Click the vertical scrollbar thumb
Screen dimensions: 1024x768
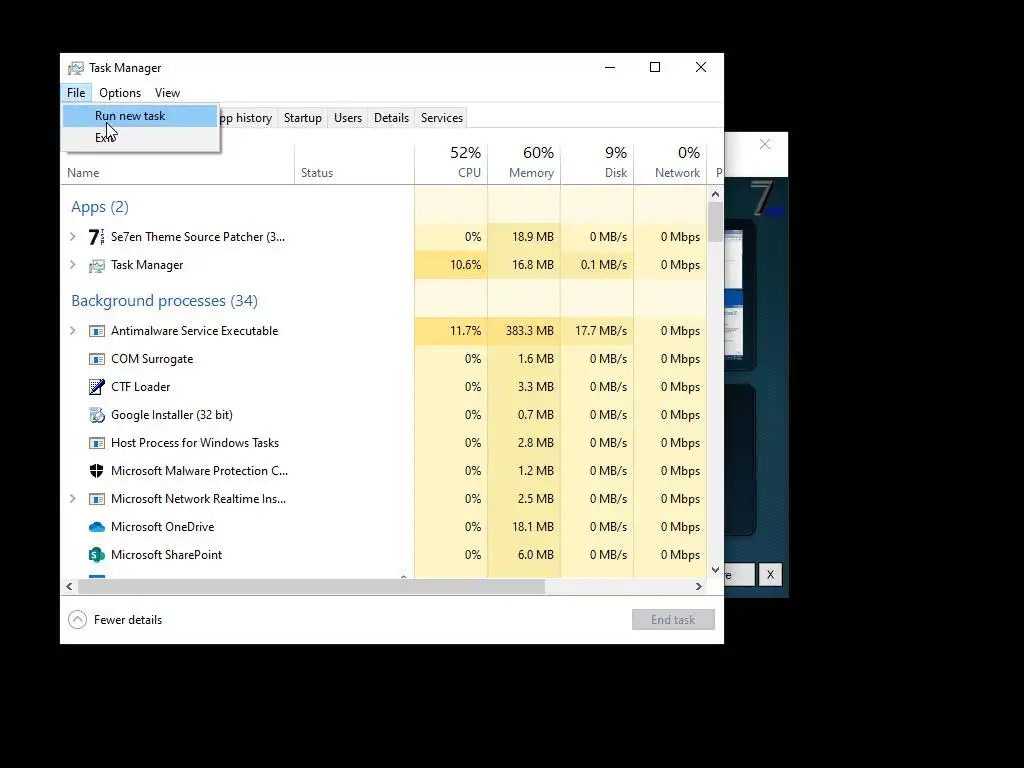click(x=715, y=222)
